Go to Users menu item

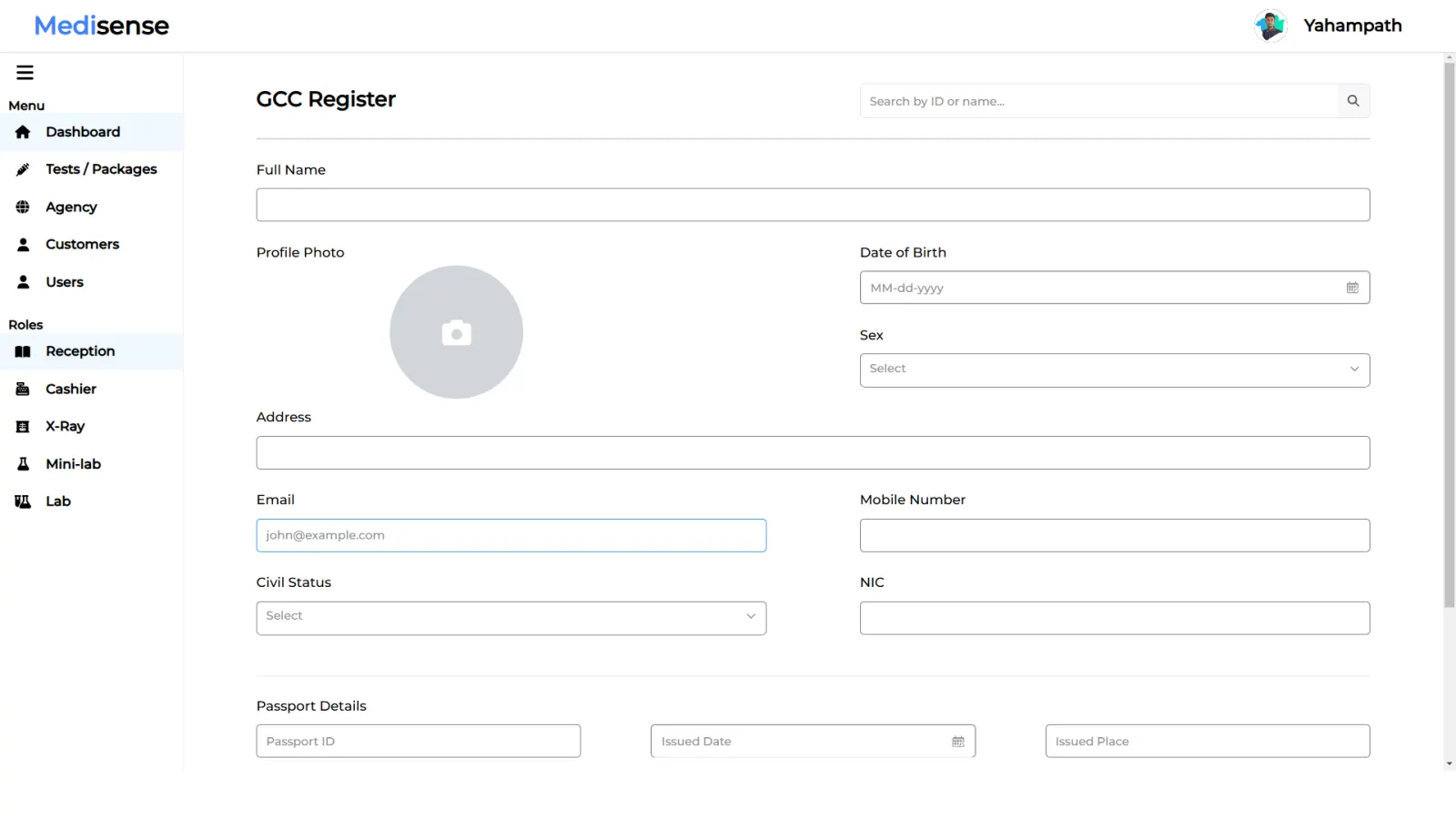tap(91, 282)
